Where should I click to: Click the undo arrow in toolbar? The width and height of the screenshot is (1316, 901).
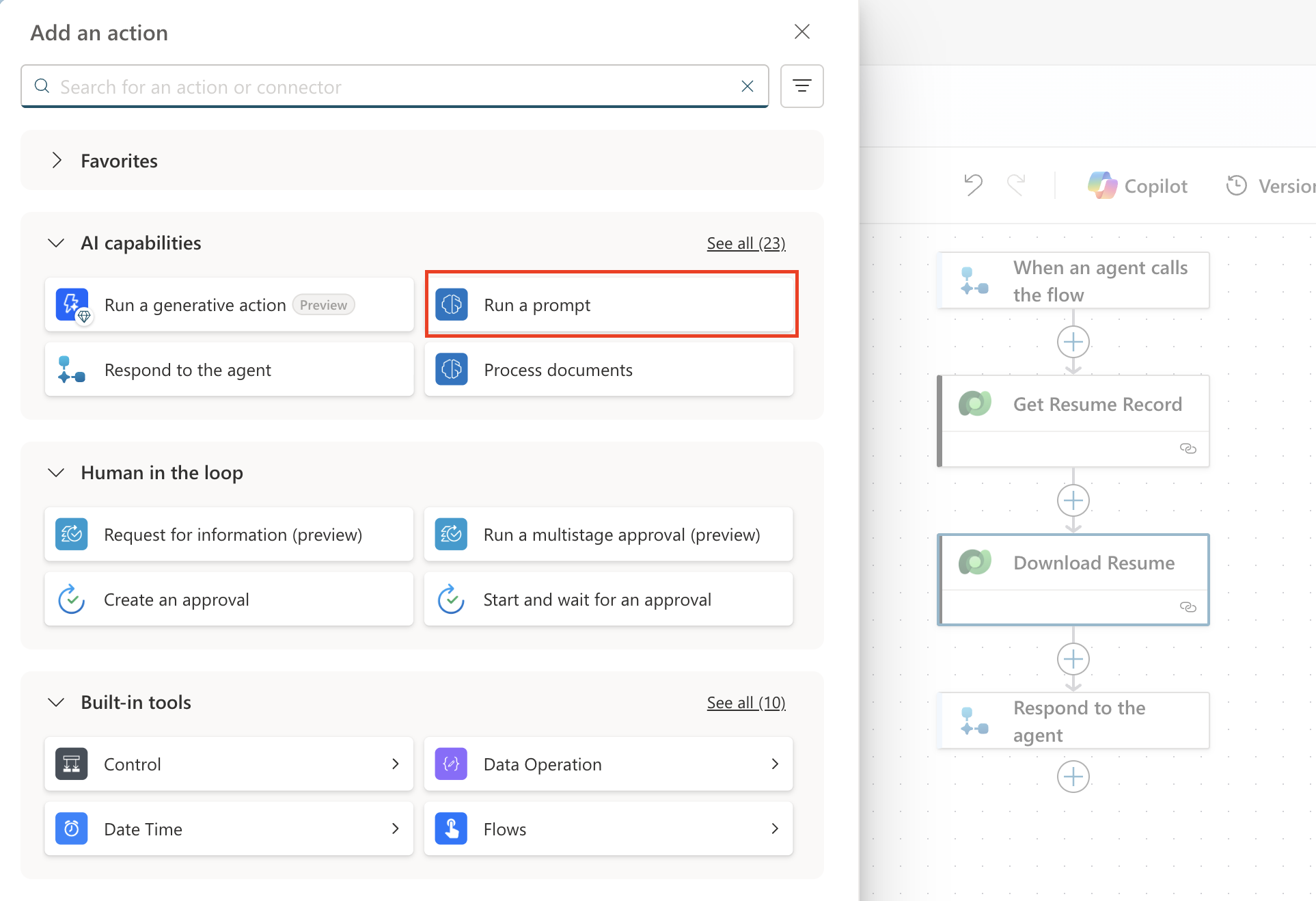pos(973,185)
